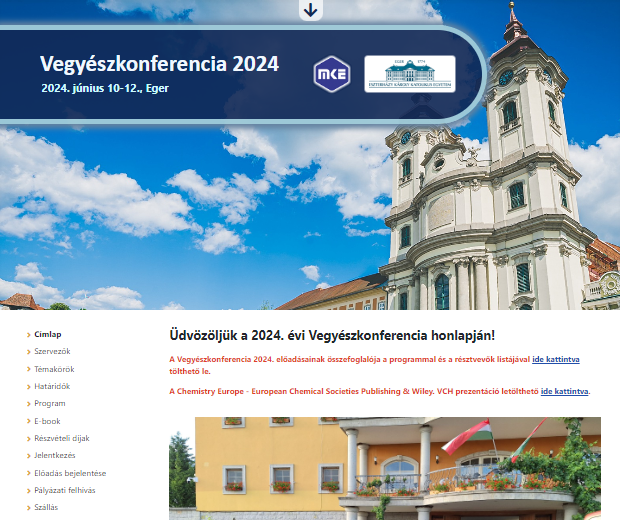This screenshot has height=520, width=620.
Task: Click the arrow bullet beside Címlap
Action: [28, 335]
